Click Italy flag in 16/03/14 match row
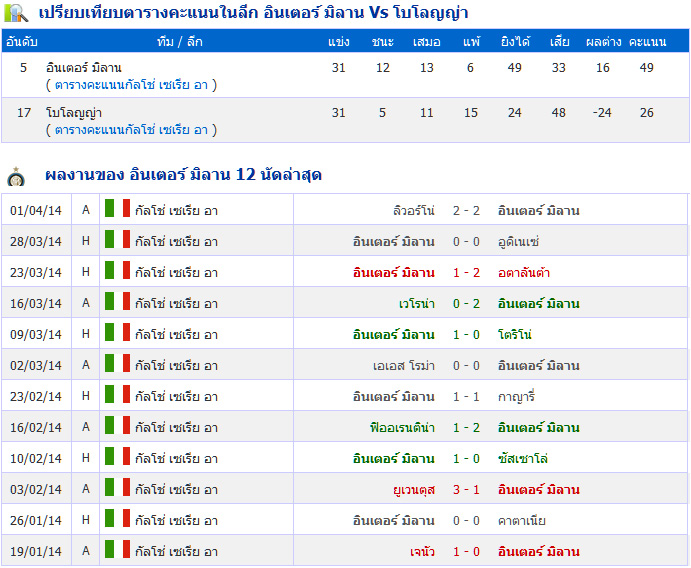Viewport: 691px width, 568px height. pyautogui.click(x=117, y=301)
